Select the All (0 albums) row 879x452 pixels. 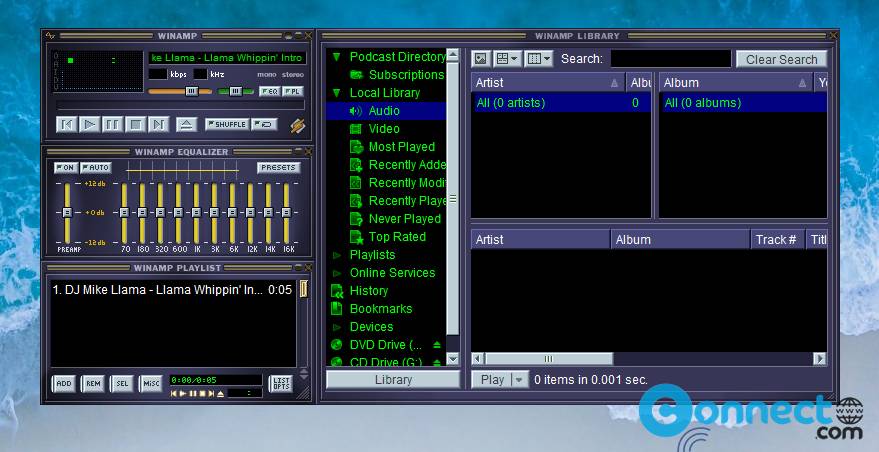tap(743, 103)
